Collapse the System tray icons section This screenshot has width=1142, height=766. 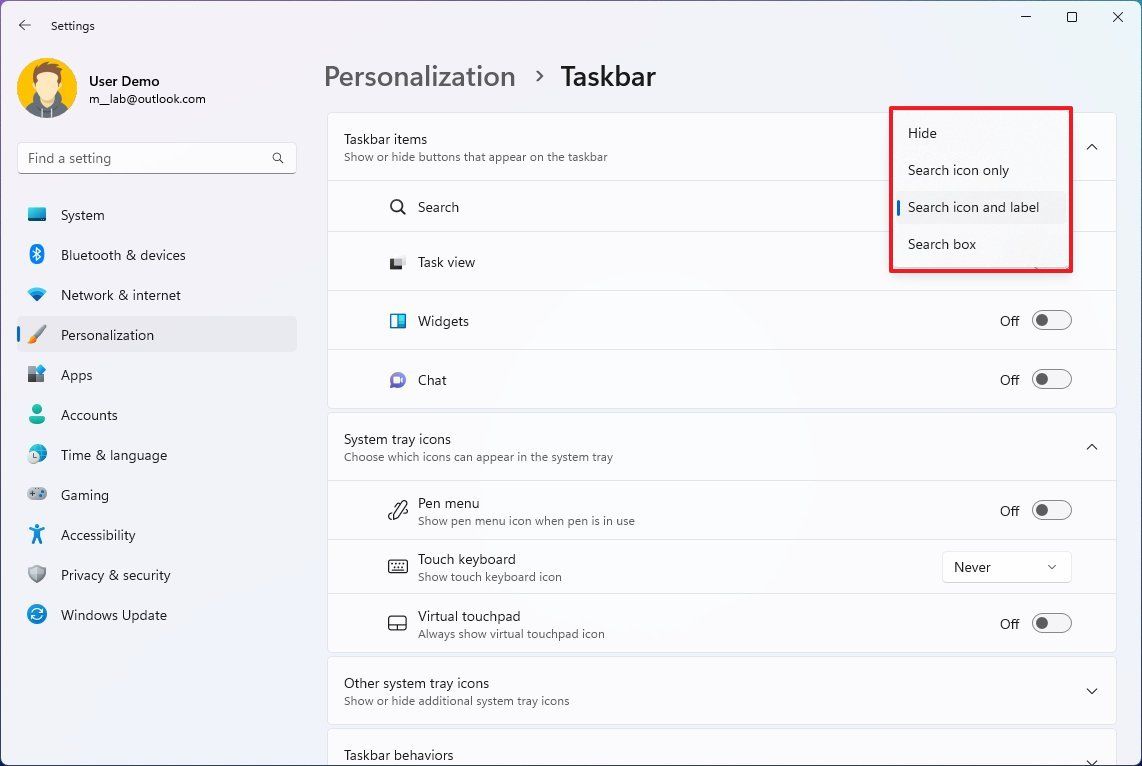click(x=1092, y=447)
